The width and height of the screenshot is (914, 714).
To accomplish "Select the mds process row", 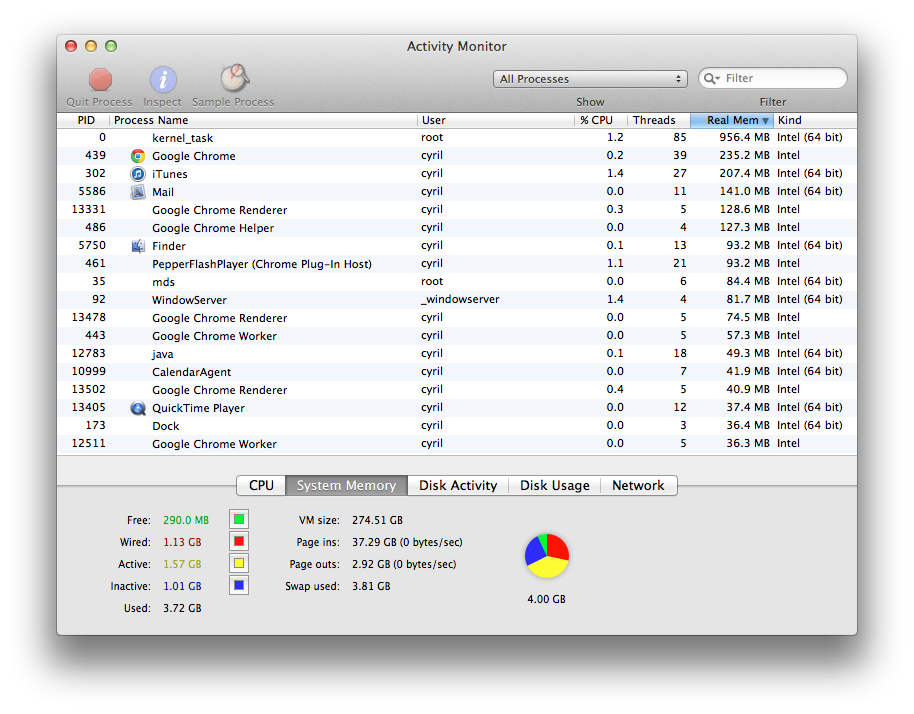I will [457, 282].
